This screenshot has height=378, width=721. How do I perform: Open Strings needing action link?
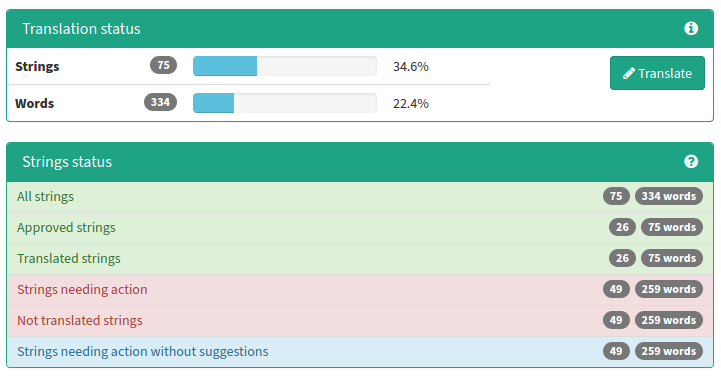pos(82,289)
